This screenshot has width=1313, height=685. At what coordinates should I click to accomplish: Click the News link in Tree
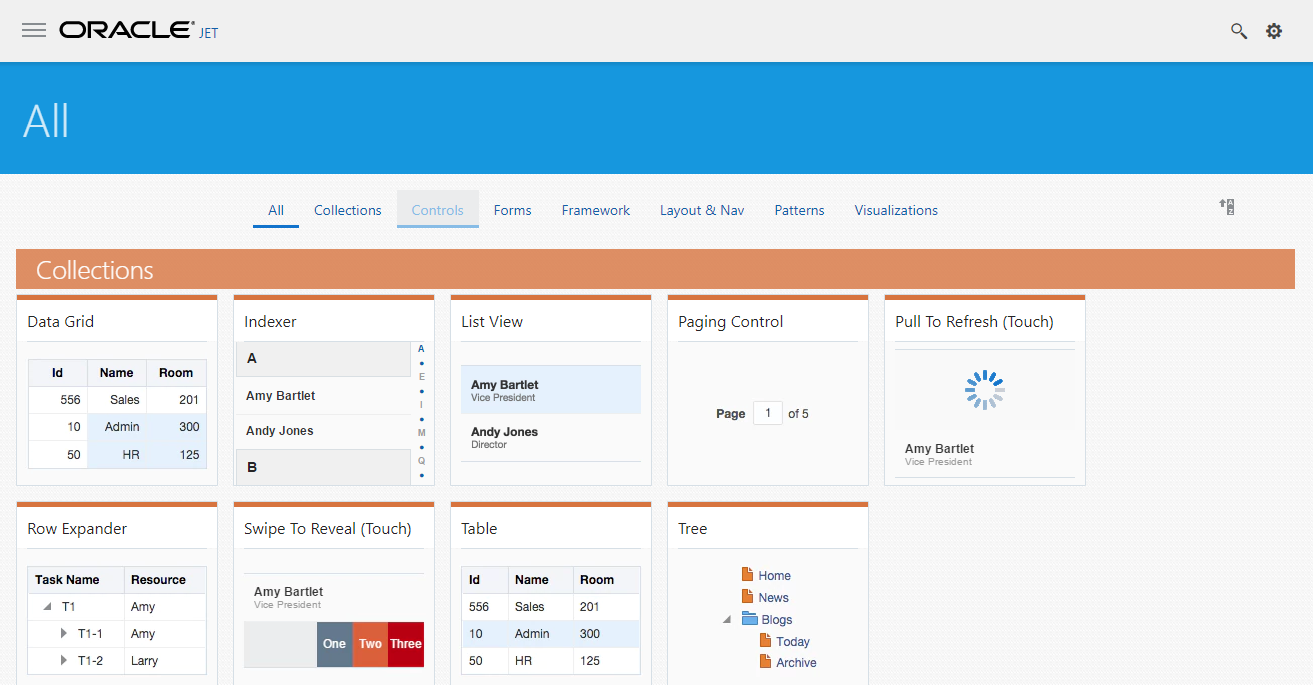point(773,598)
